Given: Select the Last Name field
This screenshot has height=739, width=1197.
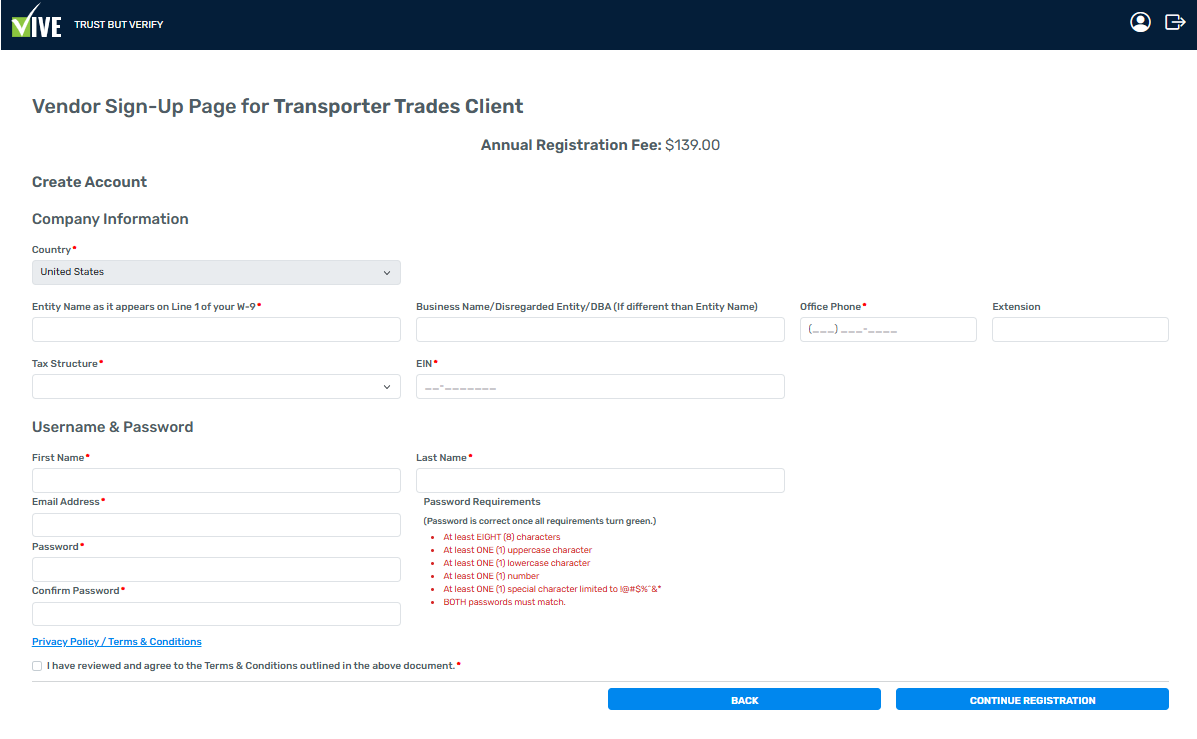Looking at the screenshot, I should (x=600, y=481).
